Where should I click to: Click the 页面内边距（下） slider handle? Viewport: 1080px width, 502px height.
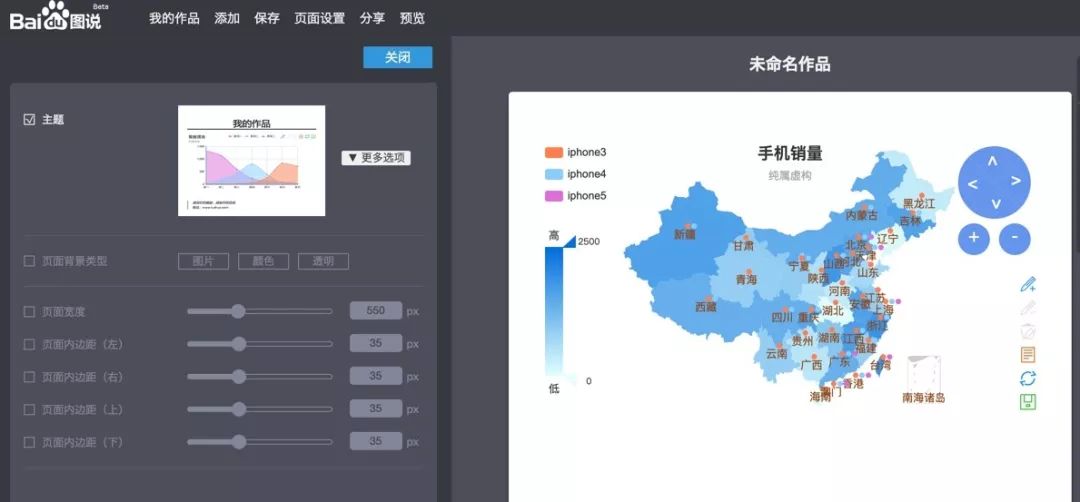[x=238, y=441]
